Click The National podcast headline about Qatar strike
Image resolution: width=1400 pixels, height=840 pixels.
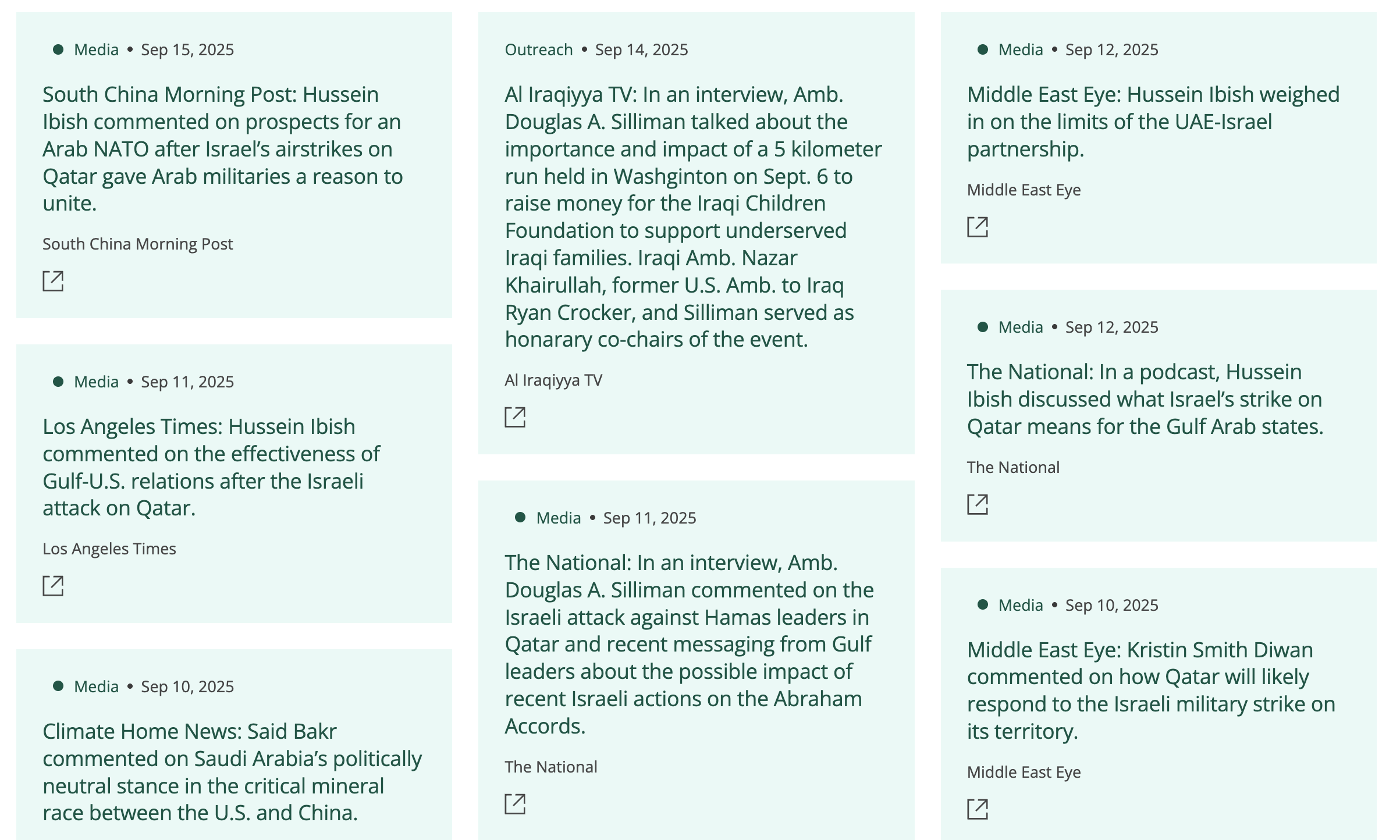tap(1144, 399)
